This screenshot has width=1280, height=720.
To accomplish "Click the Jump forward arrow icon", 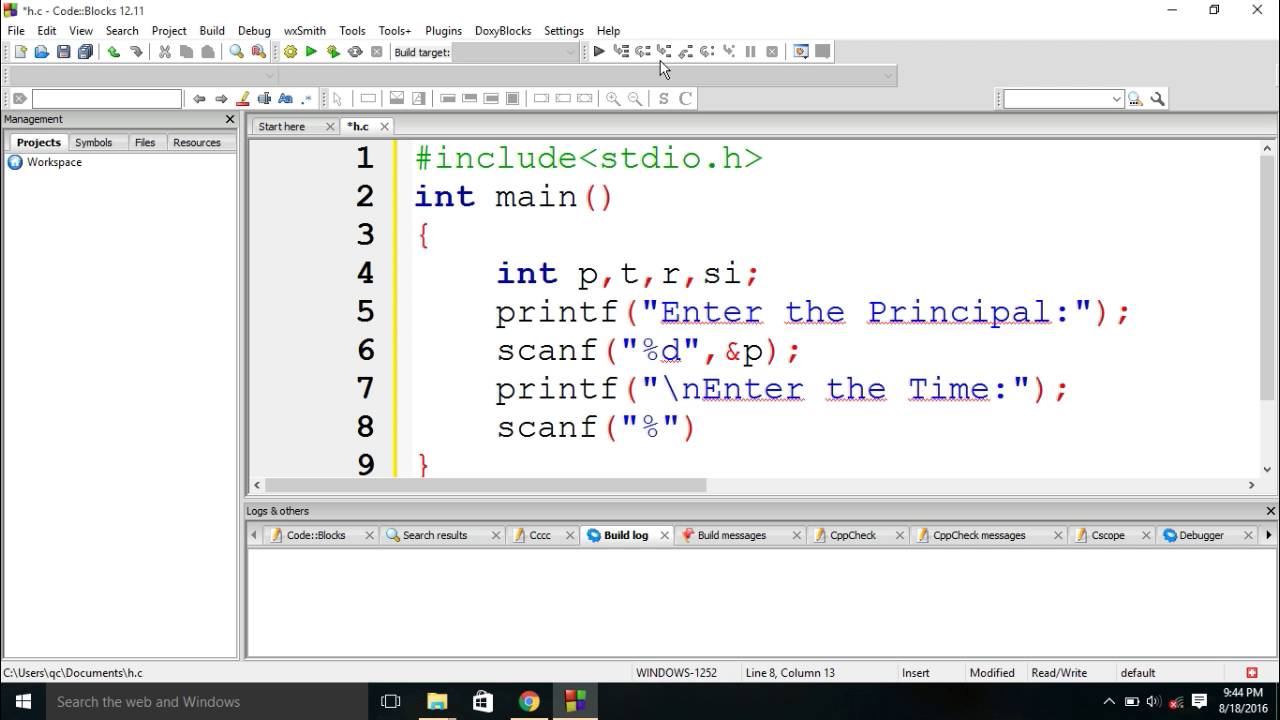I will 221,99.
